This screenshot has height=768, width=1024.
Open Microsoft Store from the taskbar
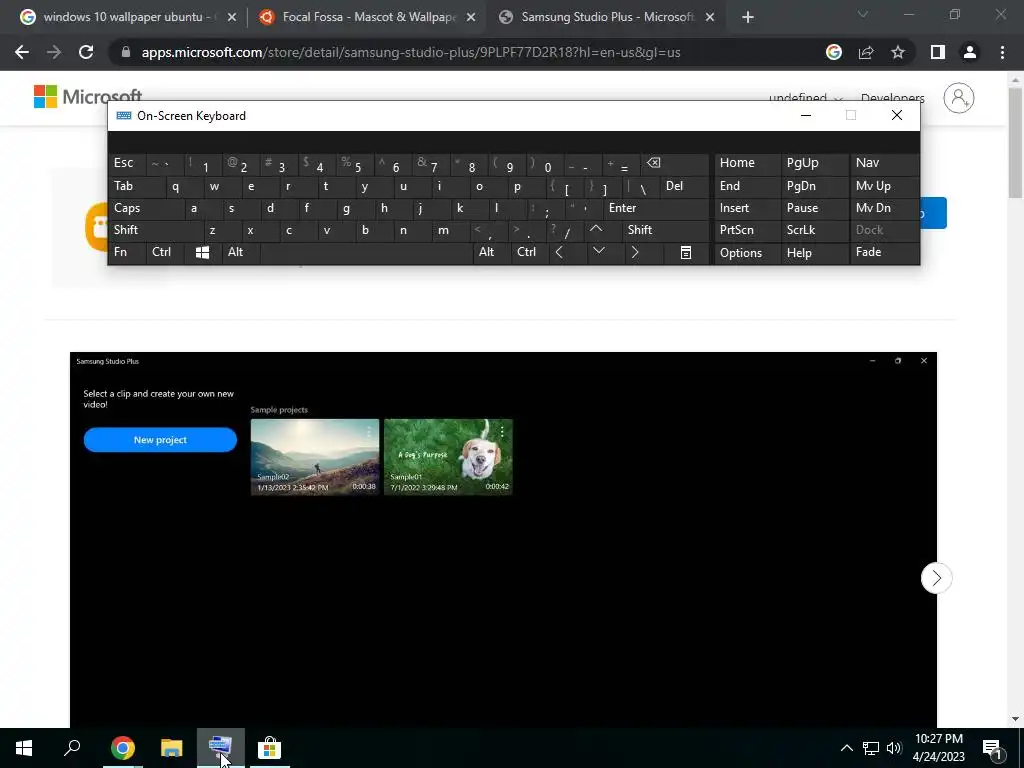(269, 748)
